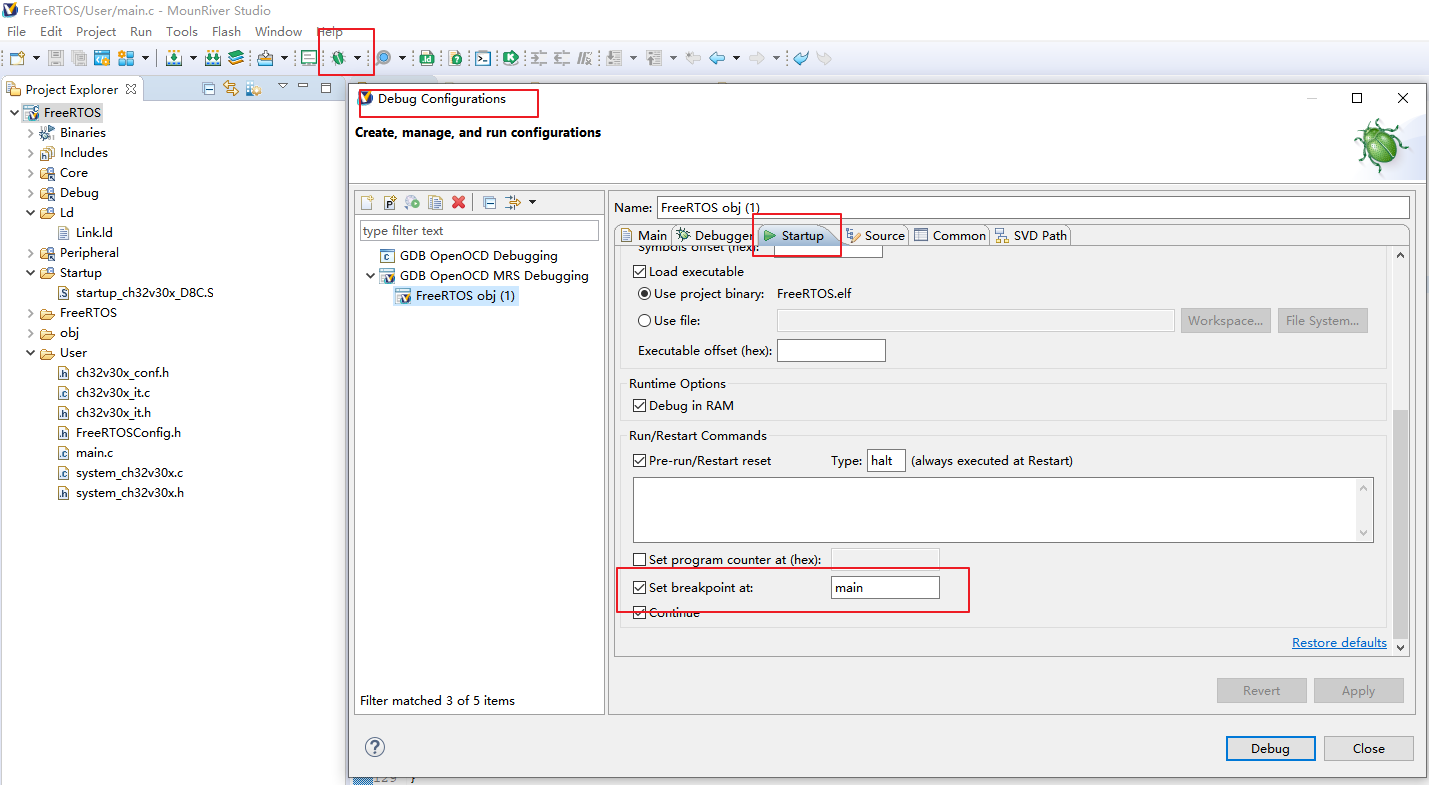
Task: Click the Executable offset hex field
Action: tap(831, 351)
